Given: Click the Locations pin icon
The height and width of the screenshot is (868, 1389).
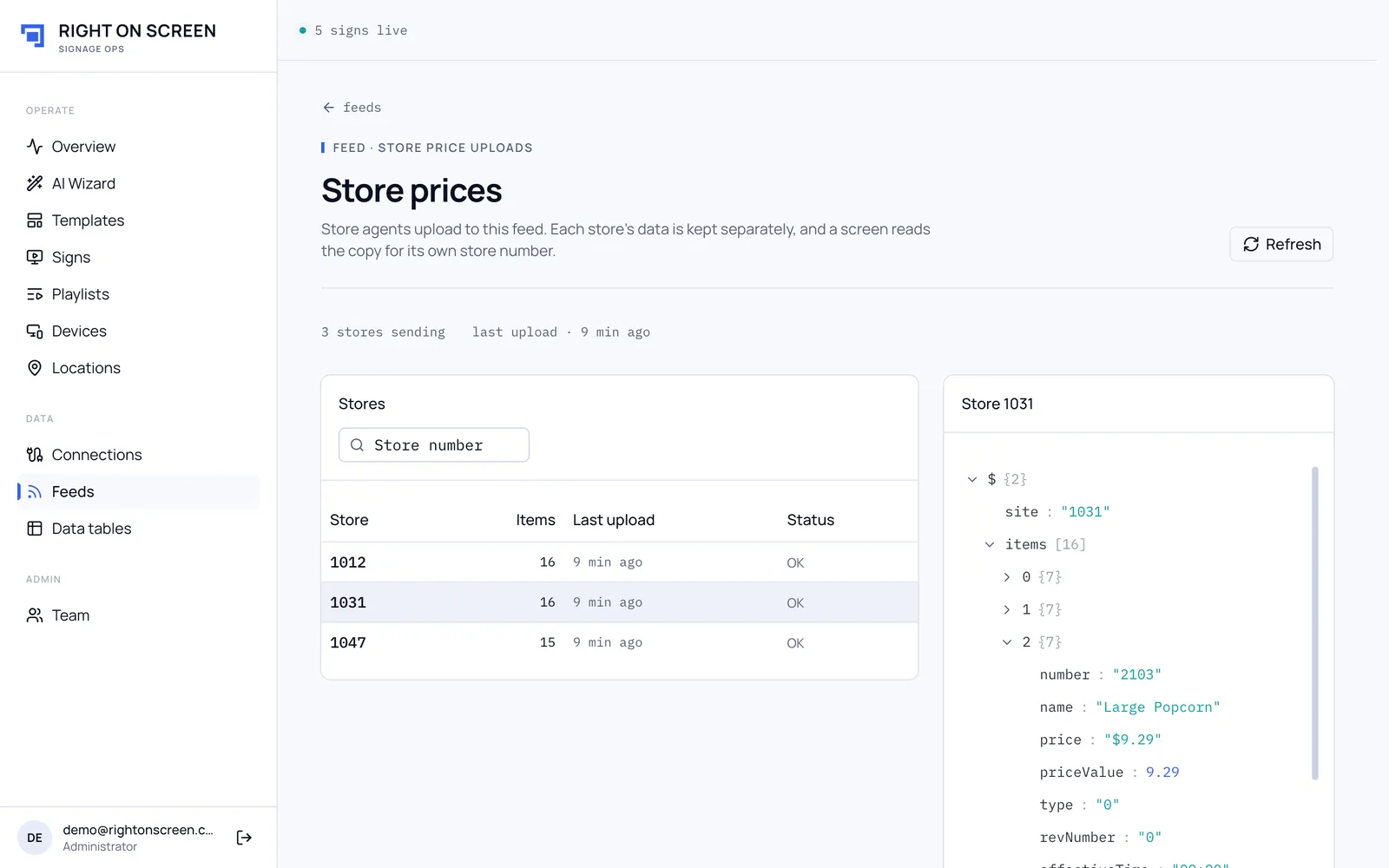Looking at the screenshot, I should point(35,368).
